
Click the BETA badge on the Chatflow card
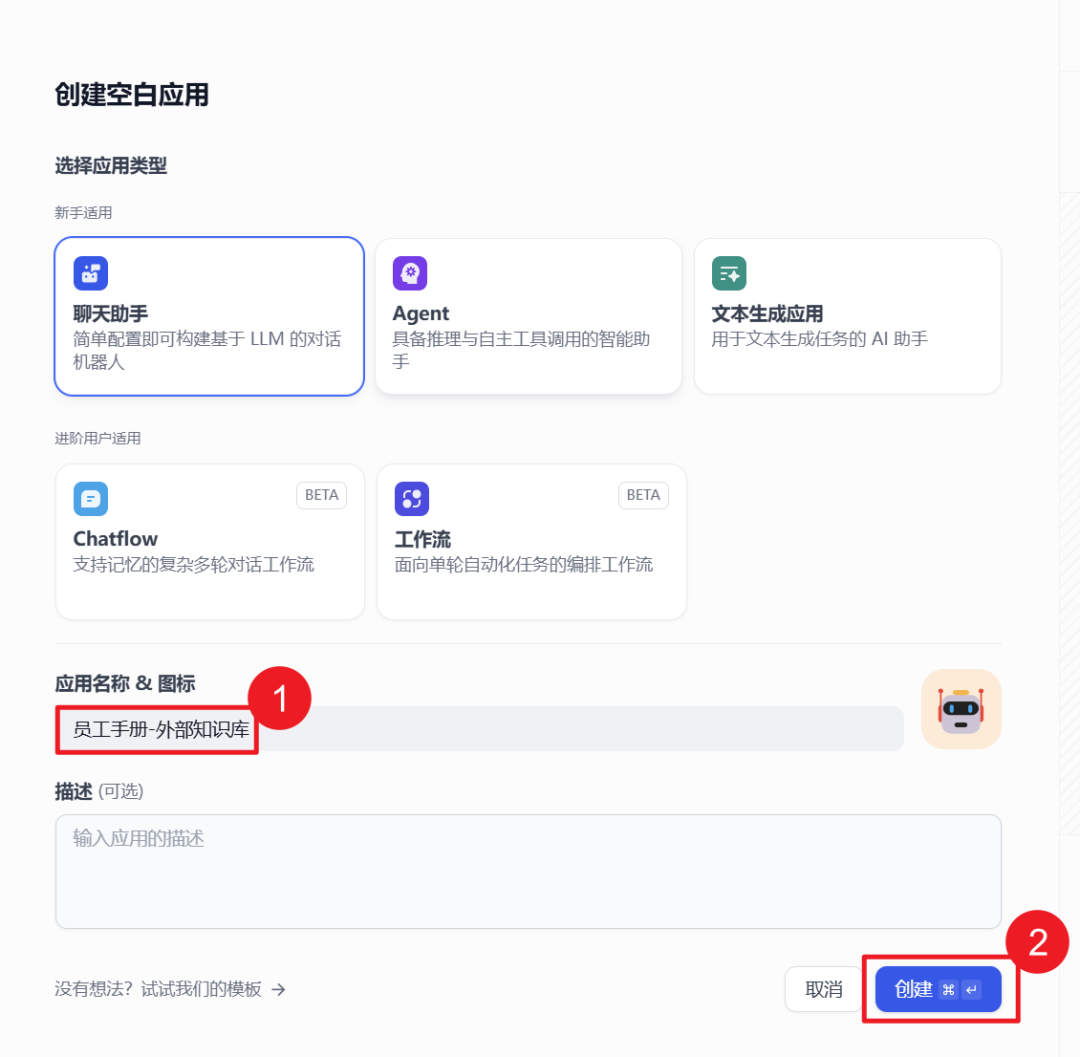pos(321,495)
